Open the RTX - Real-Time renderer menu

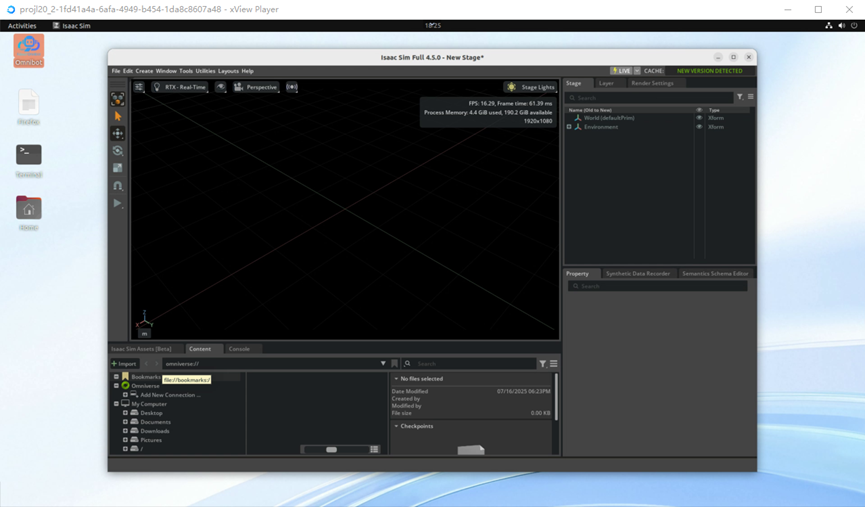[x=179, y=87]
